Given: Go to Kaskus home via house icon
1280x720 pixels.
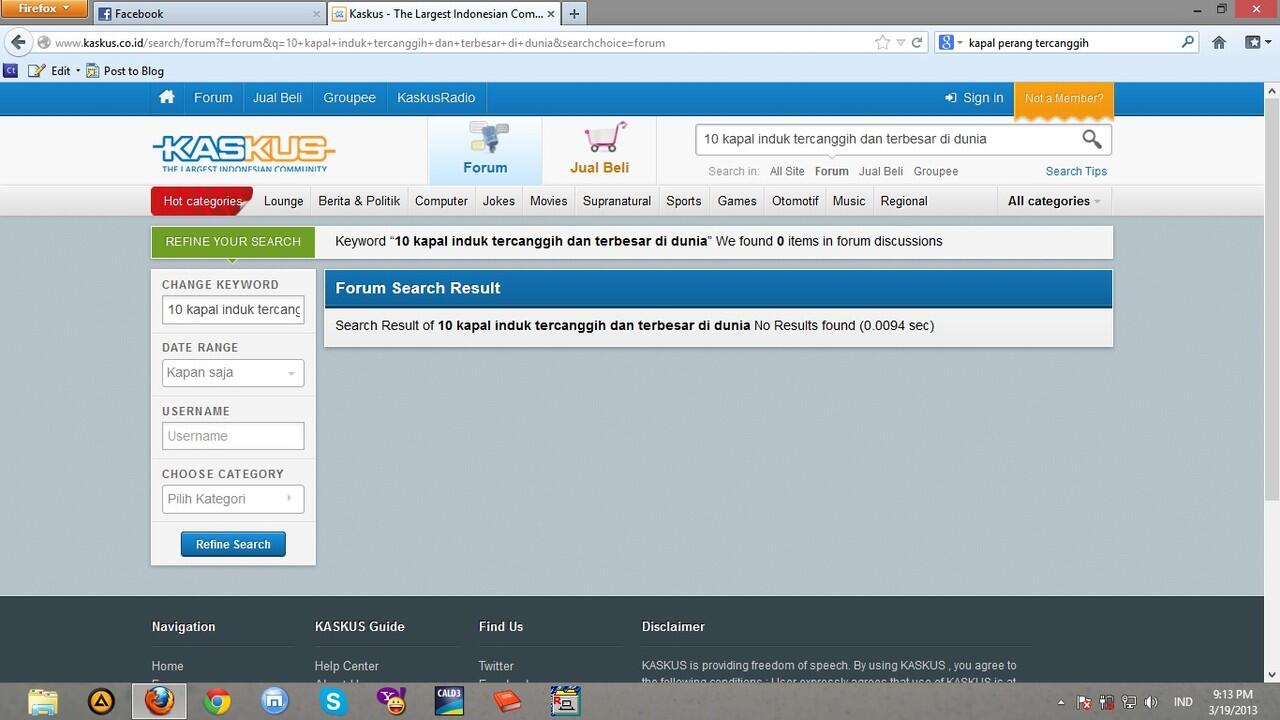Looking at the screenshot, I should 167,97.
